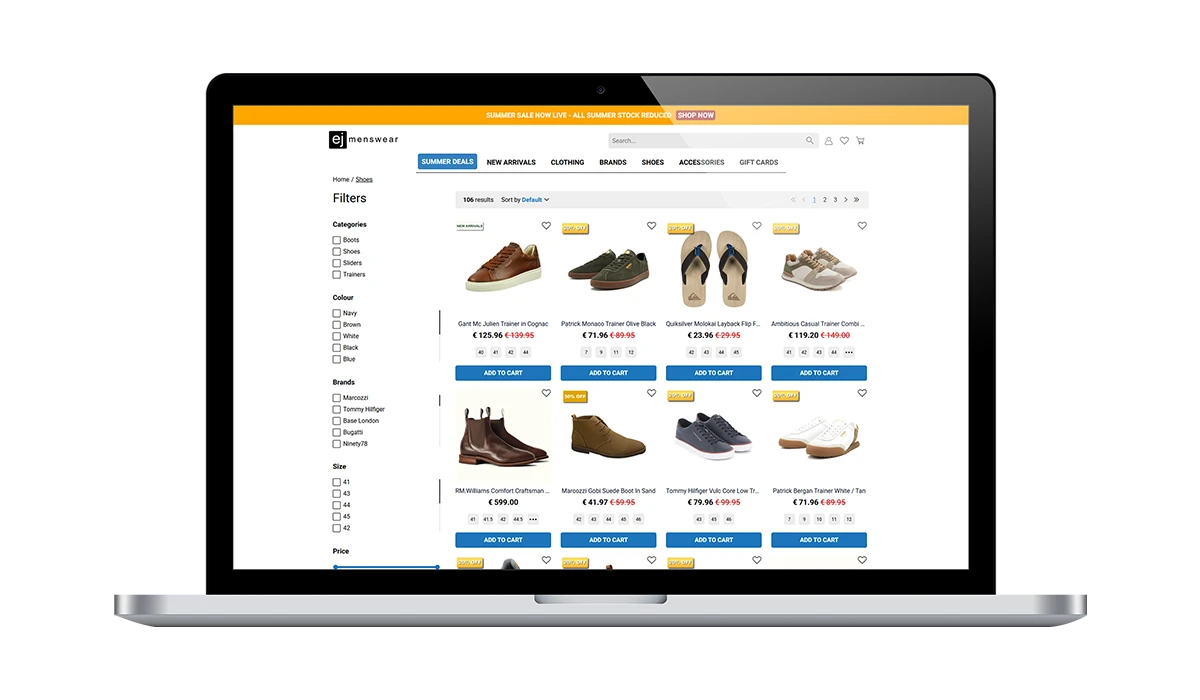Add Gant Mc Julien Trainer to wishlist

click(546, 226)
